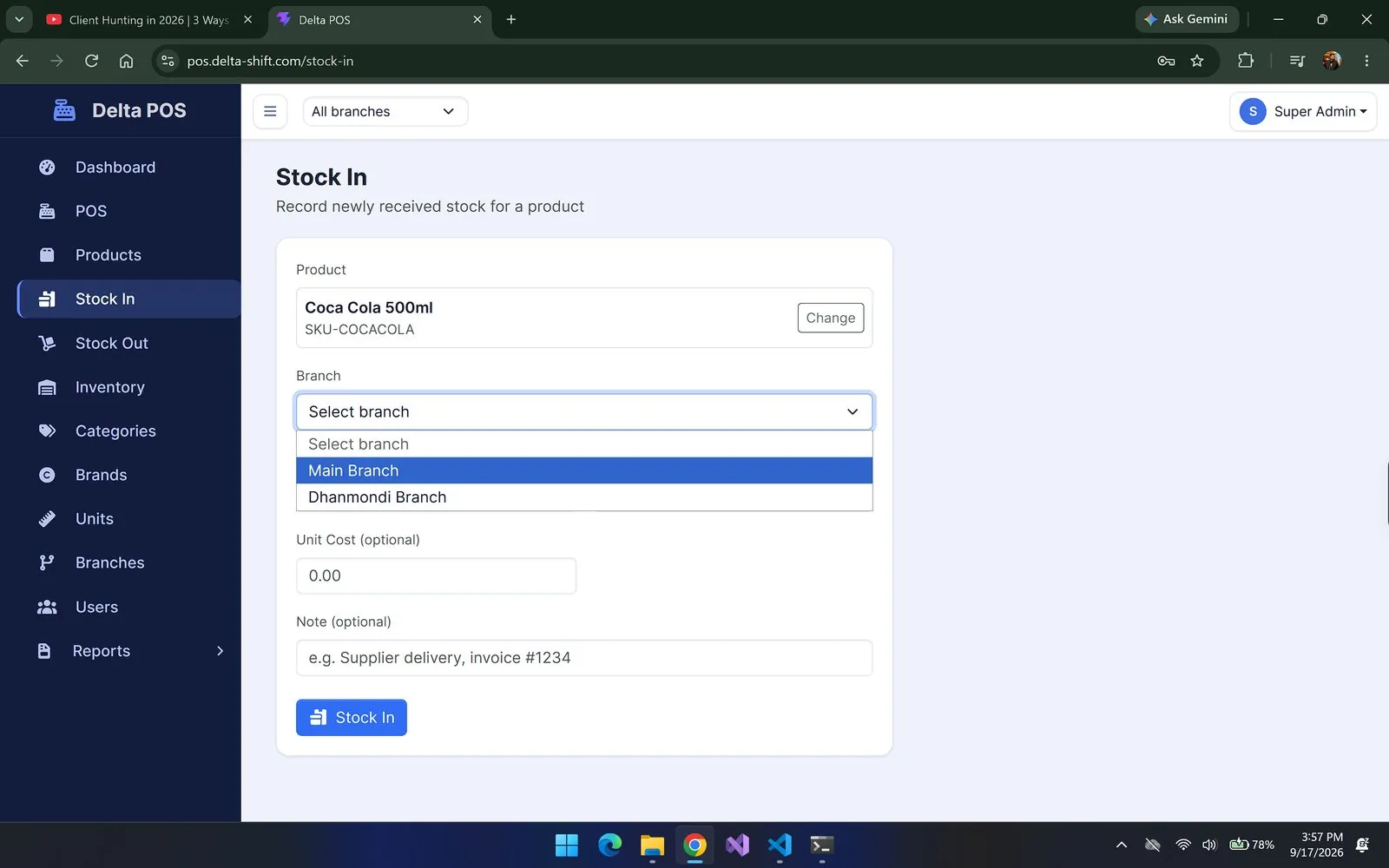1389x868 pixels.
Task: Click the Unit Cost input field
Action: [x=436, y=576]
